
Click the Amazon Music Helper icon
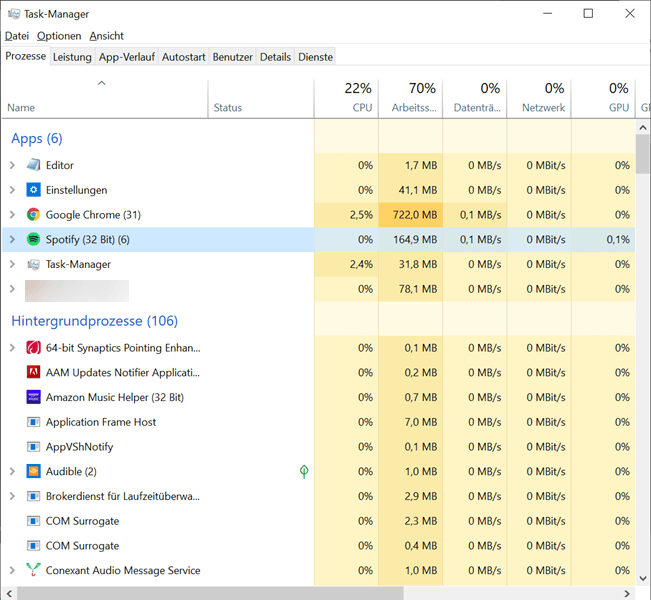point(33,397)
